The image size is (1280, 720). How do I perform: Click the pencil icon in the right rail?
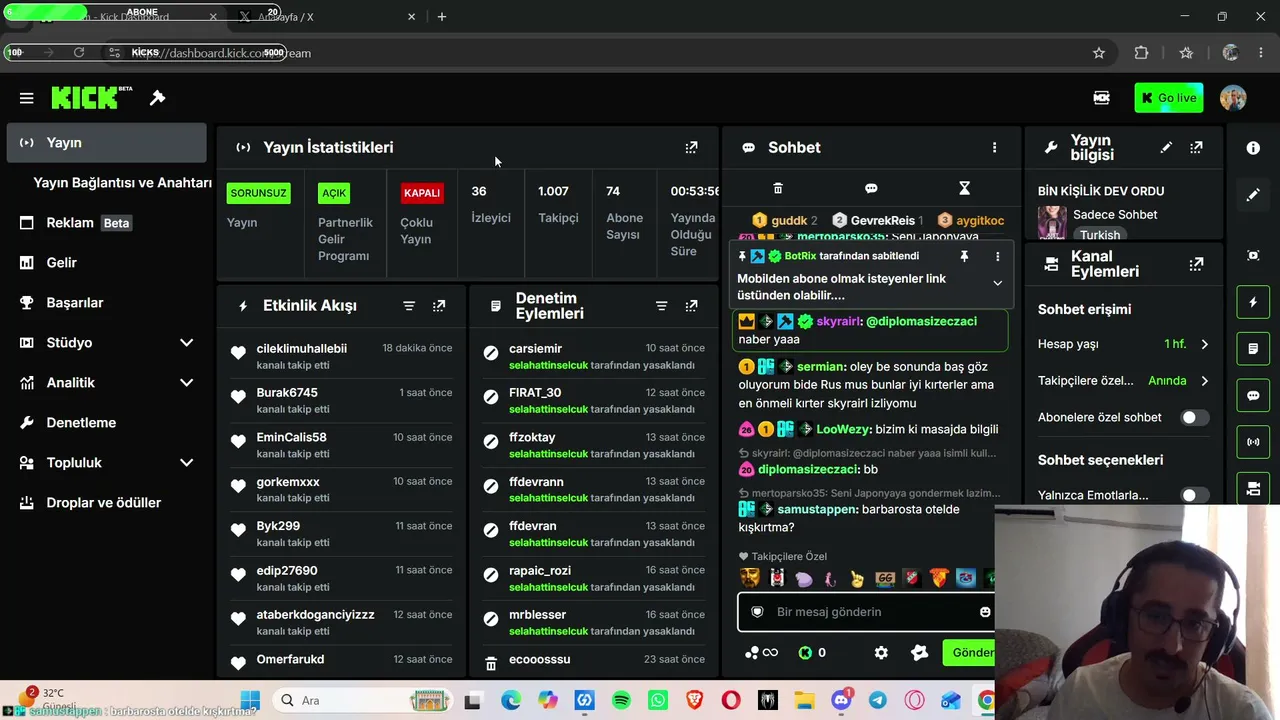point(1253,195)
